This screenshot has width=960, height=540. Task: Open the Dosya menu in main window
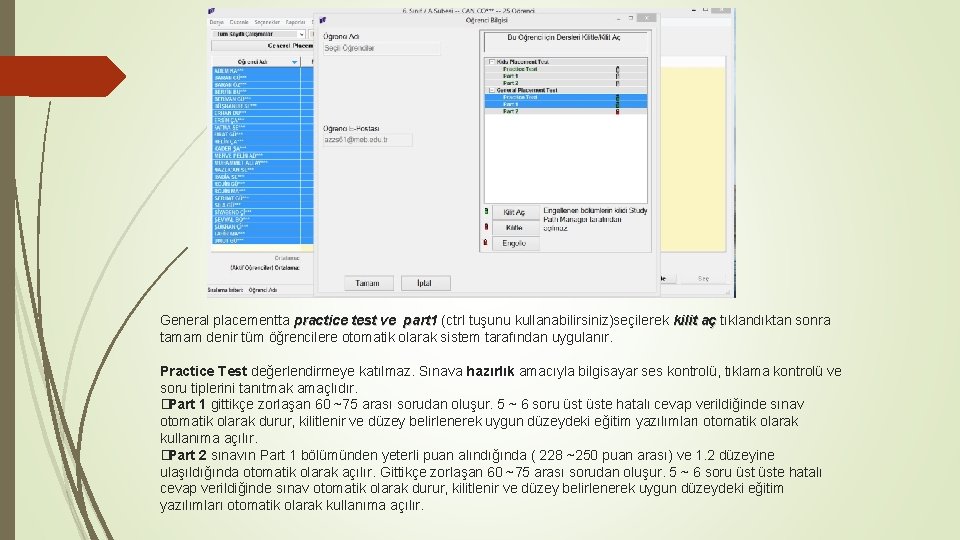pyautogui.click(x=216, y=22)
